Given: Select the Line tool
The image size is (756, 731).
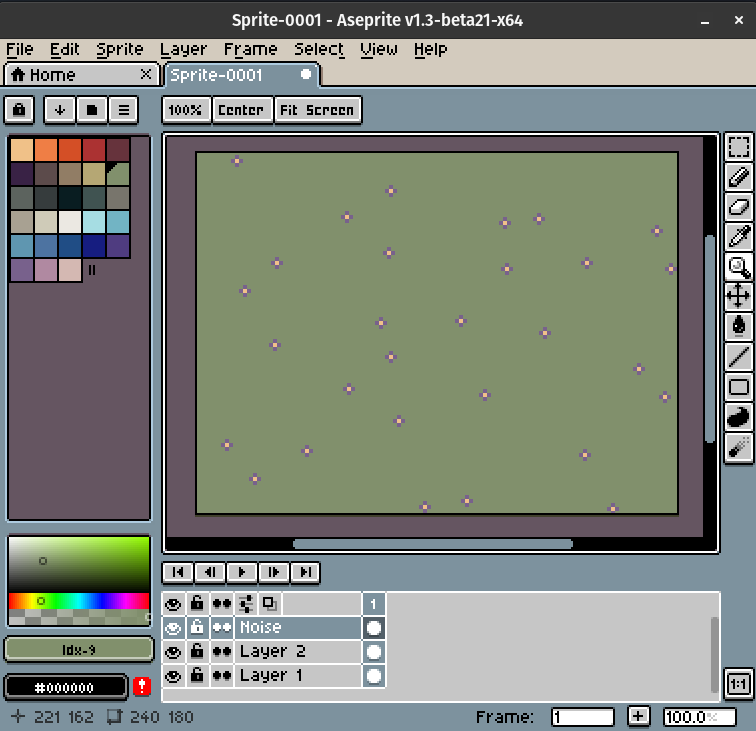Looking at the screenshot, I should (x=738, y=355).
